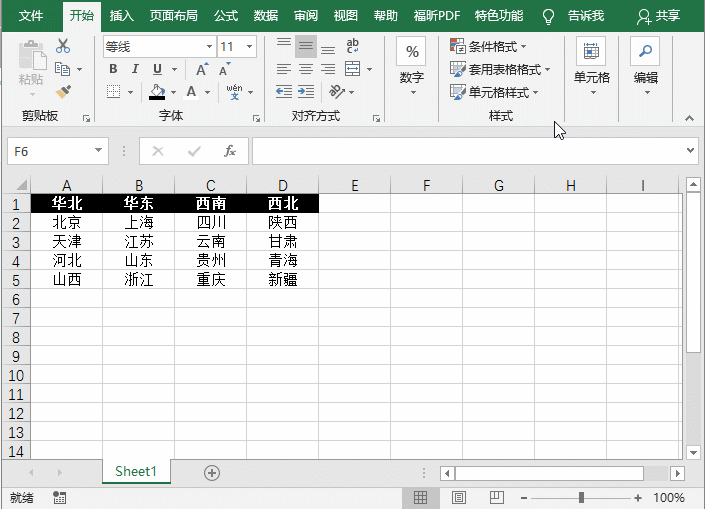Open alignment settings dialog launcher
Image resolution: width=705 pixels, height=509 pixels.
[x=376, y=118]
